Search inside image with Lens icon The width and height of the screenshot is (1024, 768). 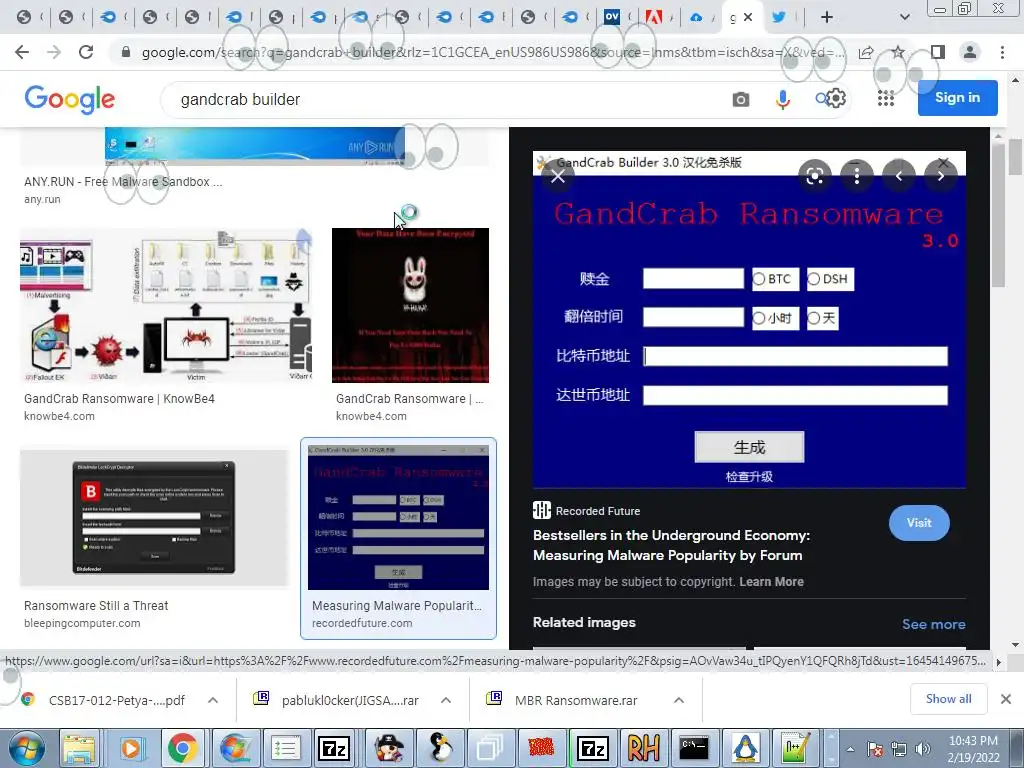pyautogui.click(x=814, y=176)
